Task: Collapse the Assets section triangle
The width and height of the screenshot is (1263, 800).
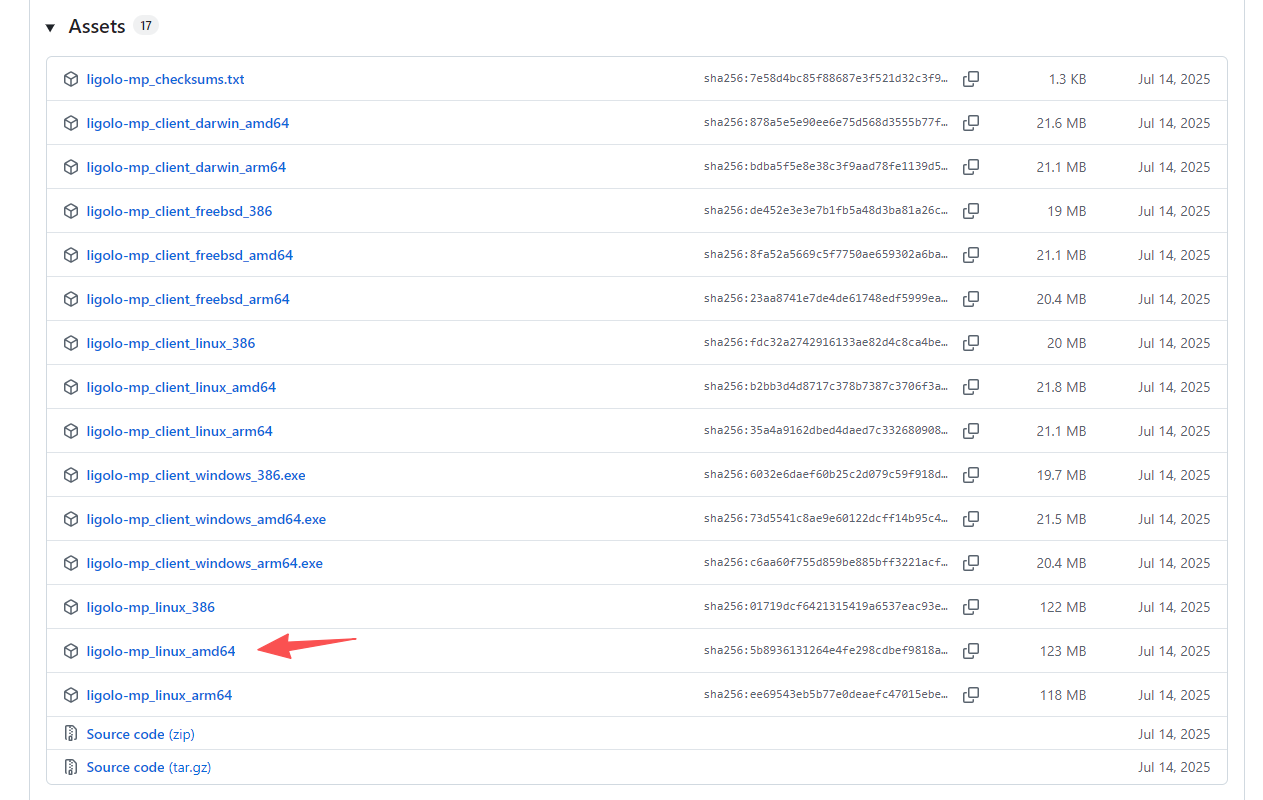Action: (50, 27)
